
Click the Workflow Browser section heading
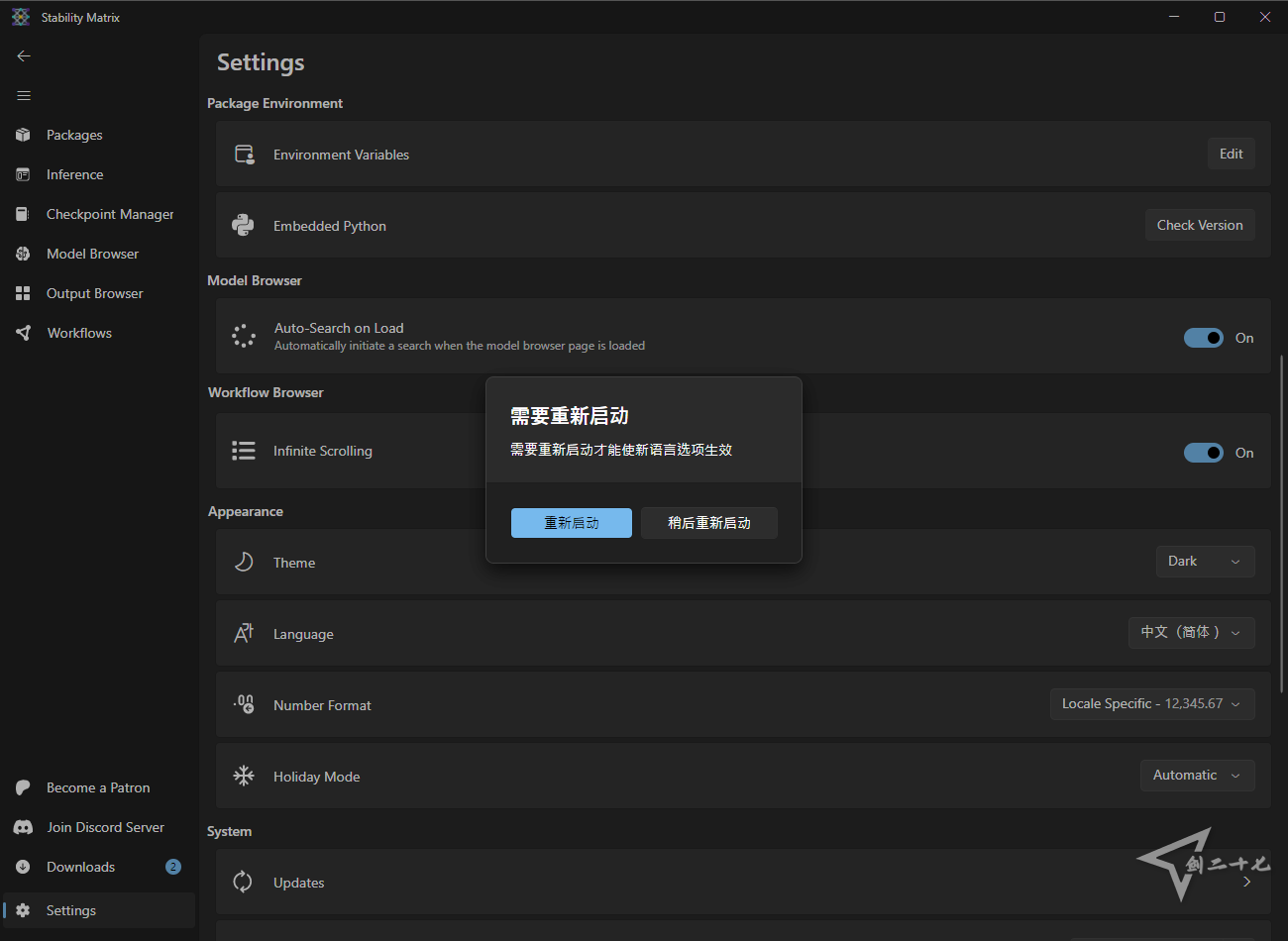(x=266, y=392)
